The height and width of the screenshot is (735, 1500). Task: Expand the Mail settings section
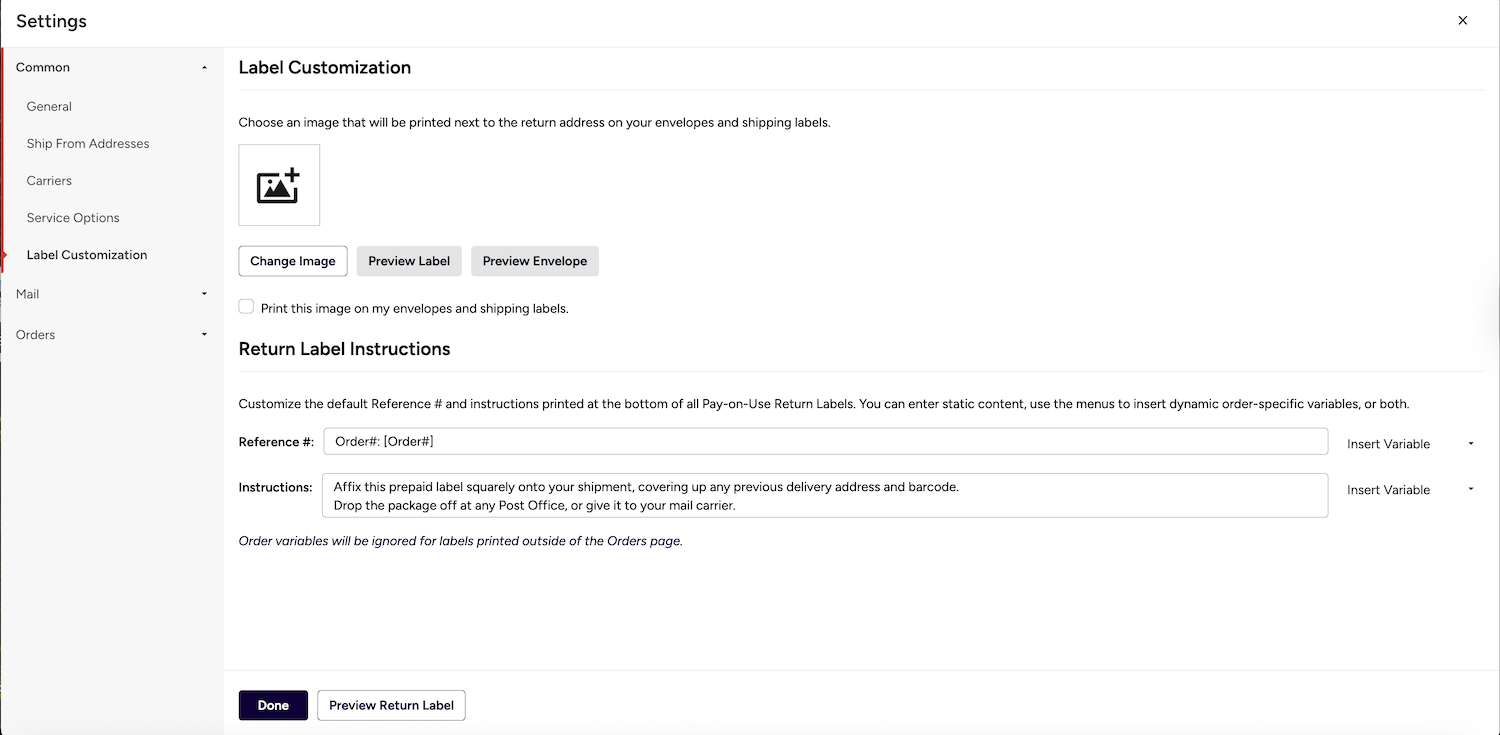coord(204,294)
